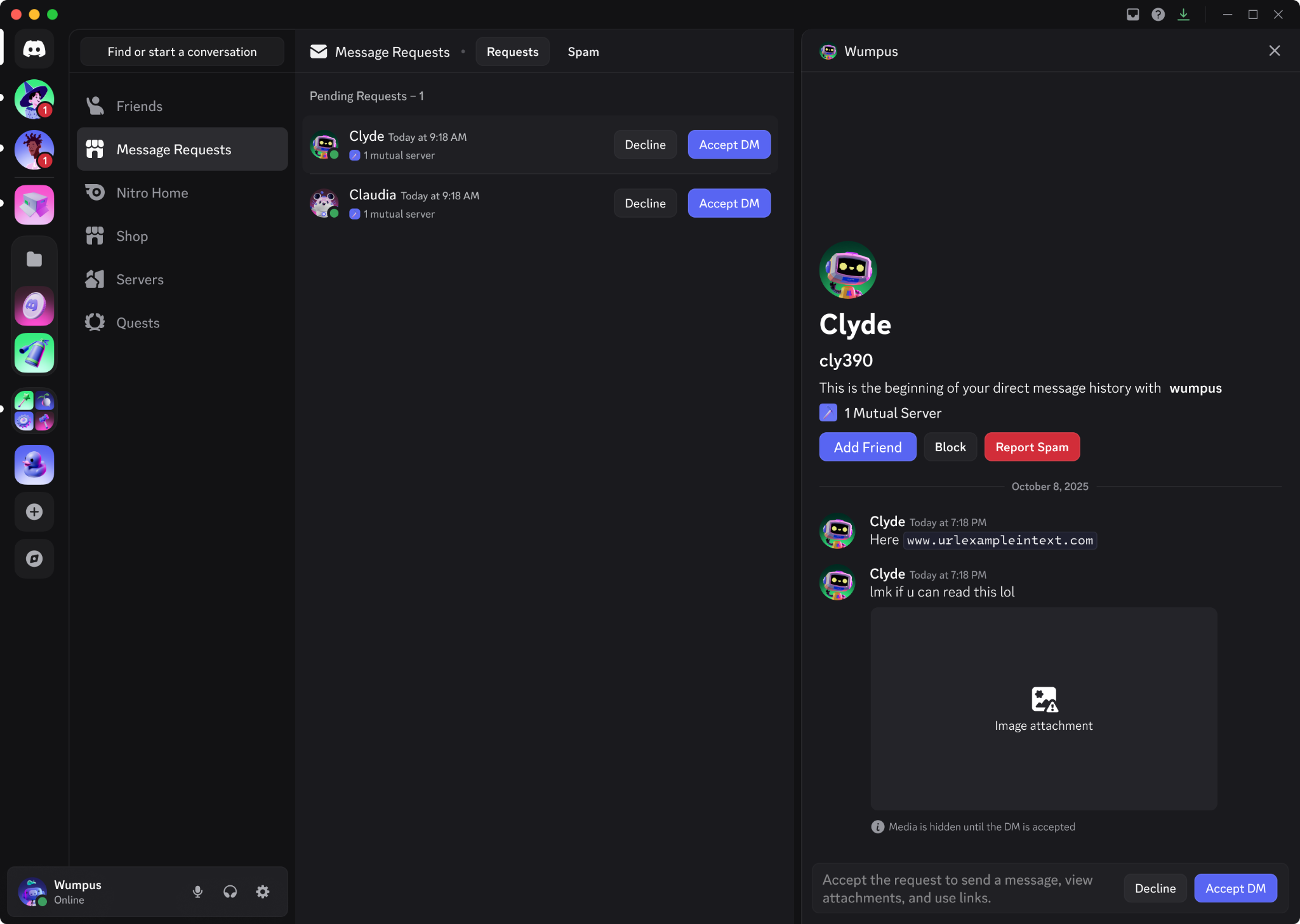This screenshot has height=924, width=1300.
Task: Expand the server folder icon
Action: coord(34,259)
